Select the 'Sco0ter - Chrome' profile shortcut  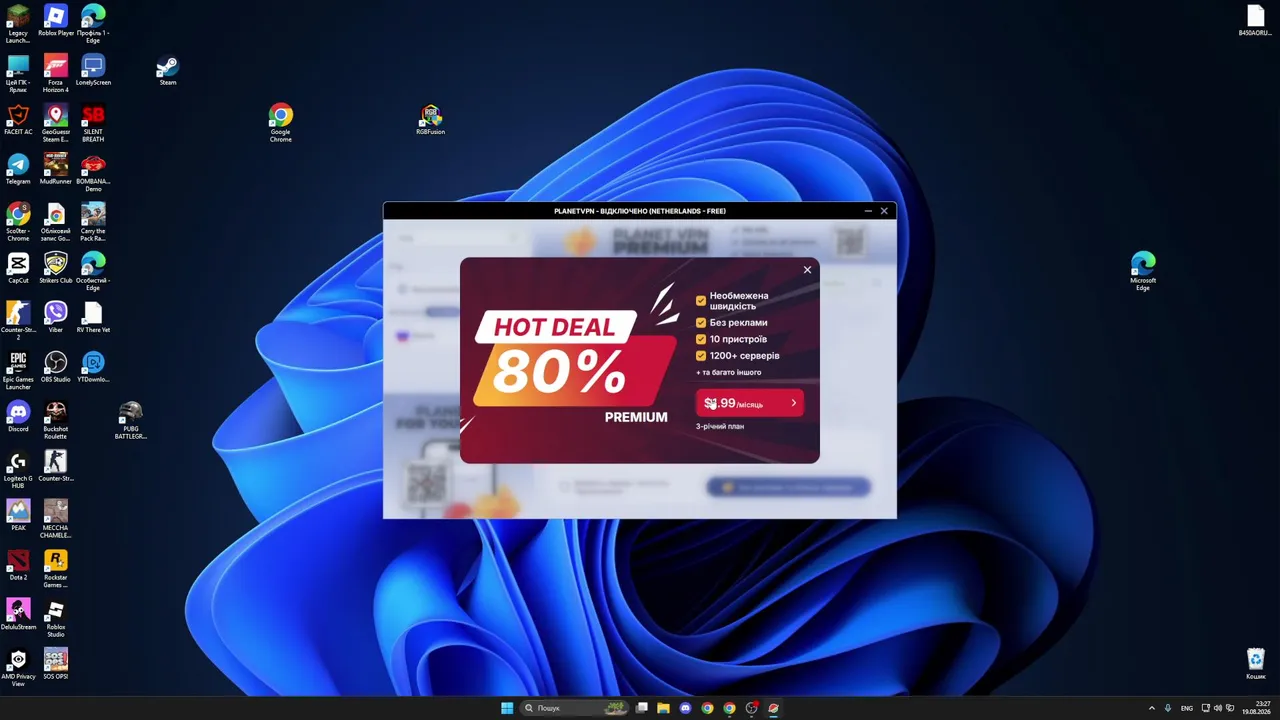click(18, 222)
